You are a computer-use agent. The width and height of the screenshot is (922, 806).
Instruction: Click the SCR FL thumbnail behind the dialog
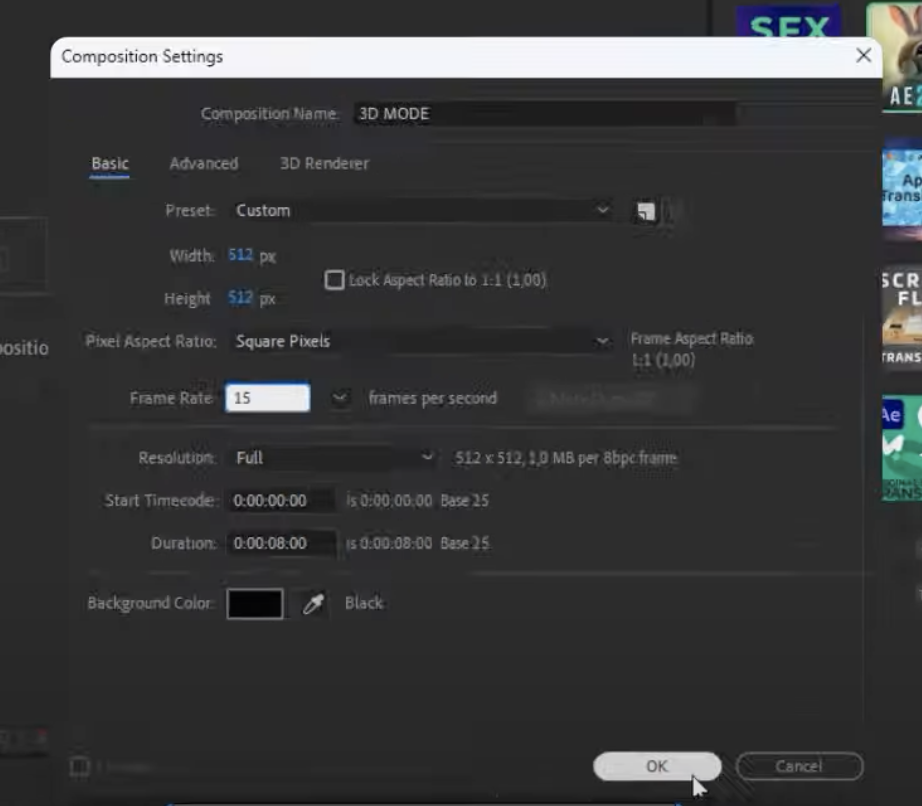pos(901,316)
